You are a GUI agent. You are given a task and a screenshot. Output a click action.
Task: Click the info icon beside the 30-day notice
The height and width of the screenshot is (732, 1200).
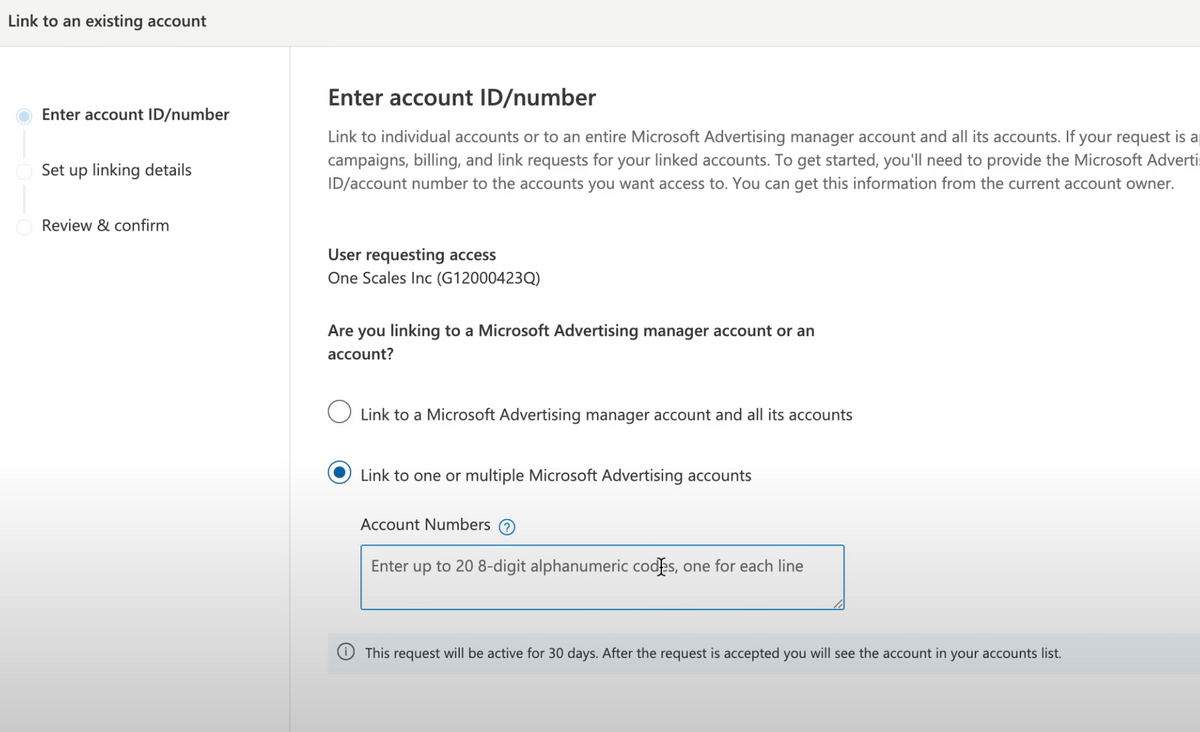345,651
